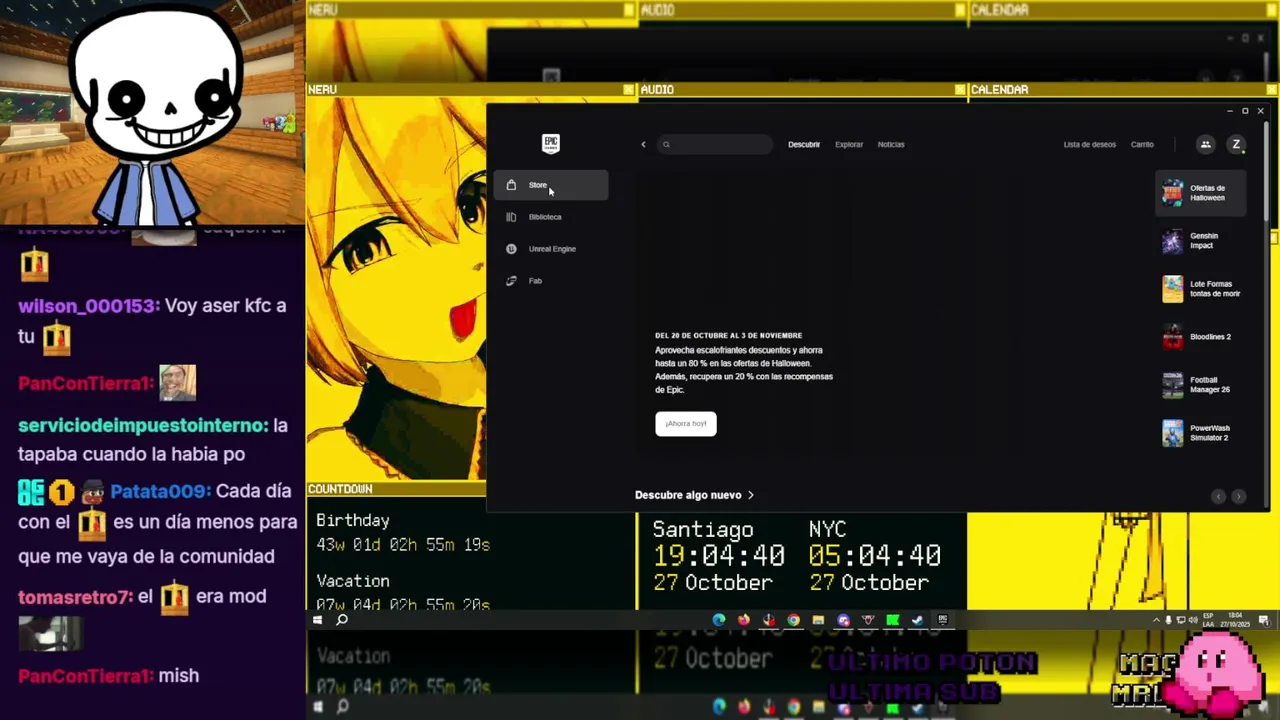Click the wilson_000153 username in chat
The height and width of the screenshot is (720, 1280).
pos(88,306)
